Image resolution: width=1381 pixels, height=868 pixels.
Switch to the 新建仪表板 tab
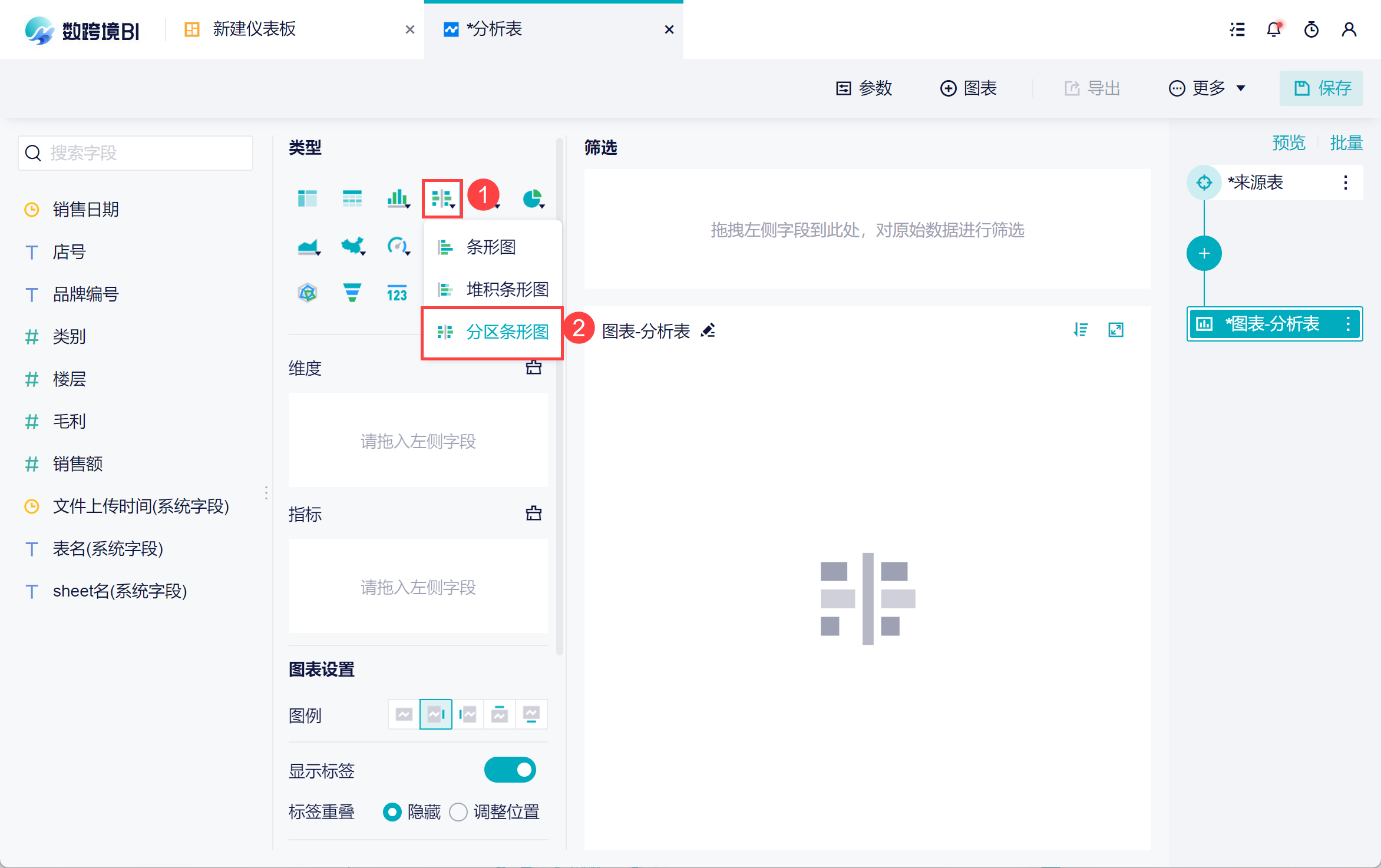pos(253,29)
